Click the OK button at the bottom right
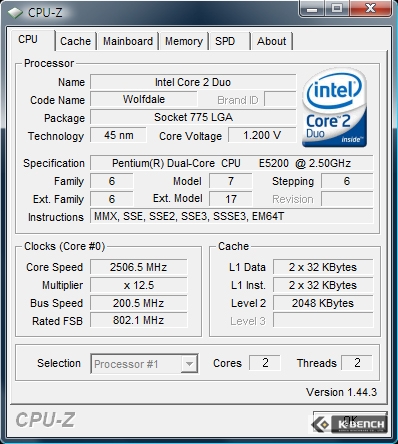The height and width of the screenshot is (444, 398). 350,422
